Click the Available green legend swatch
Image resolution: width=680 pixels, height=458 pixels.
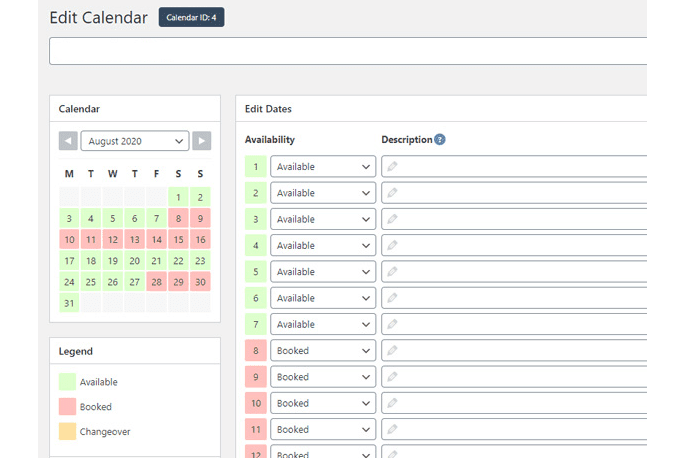click(x=67, y=382)
